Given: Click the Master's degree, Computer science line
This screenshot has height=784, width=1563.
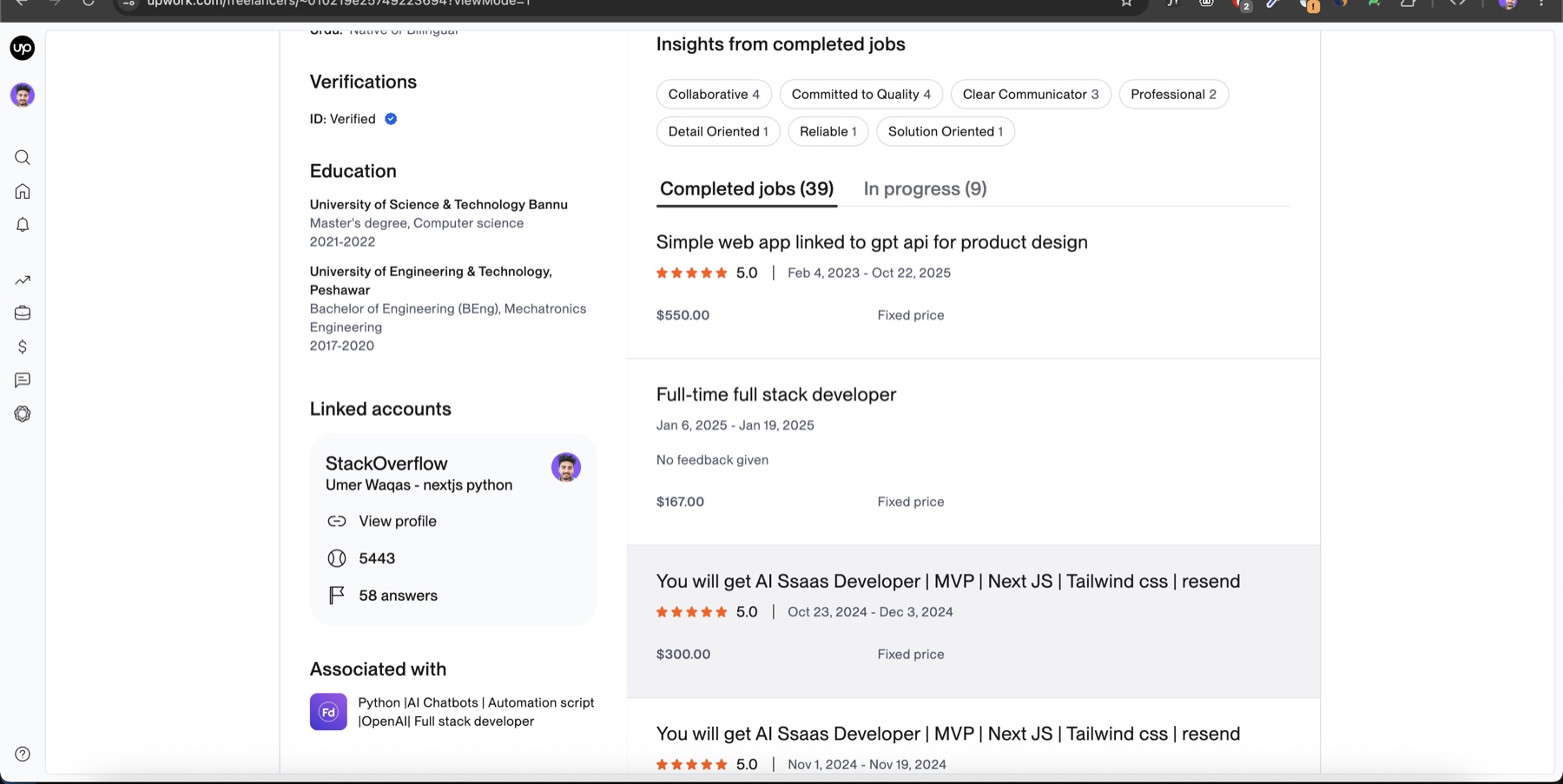Looking at the screenshot, I should [x=417, y=223].
